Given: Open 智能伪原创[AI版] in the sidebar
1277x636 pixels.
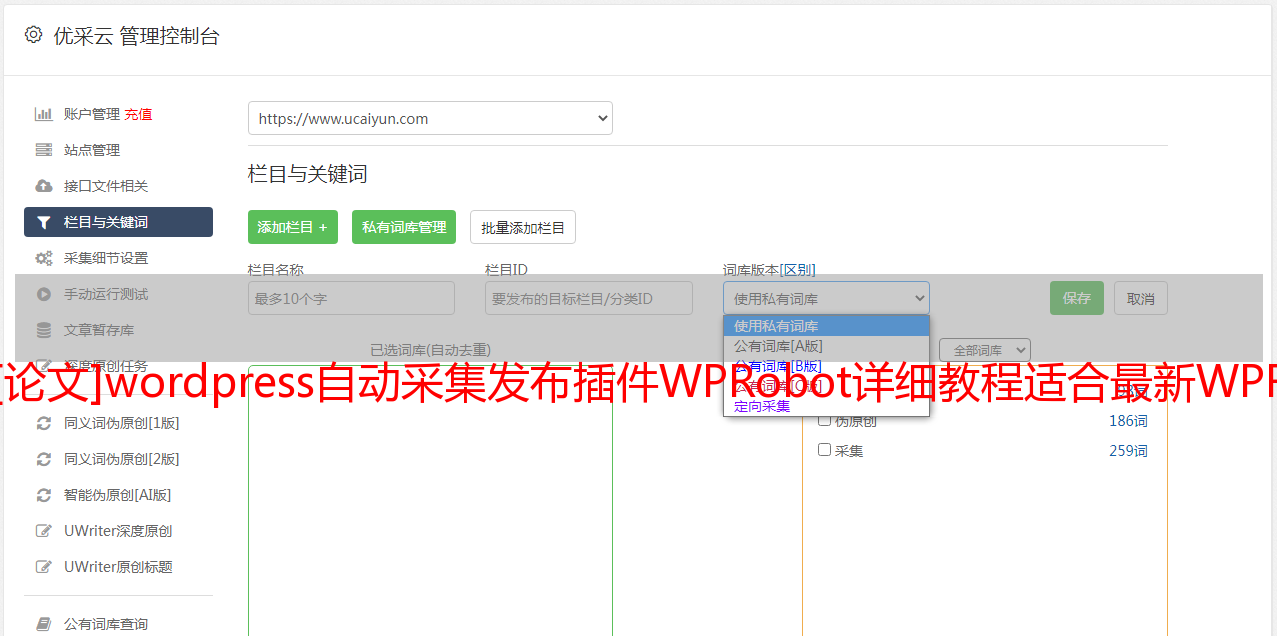Looking at the screenshot, I should point(118,495).
